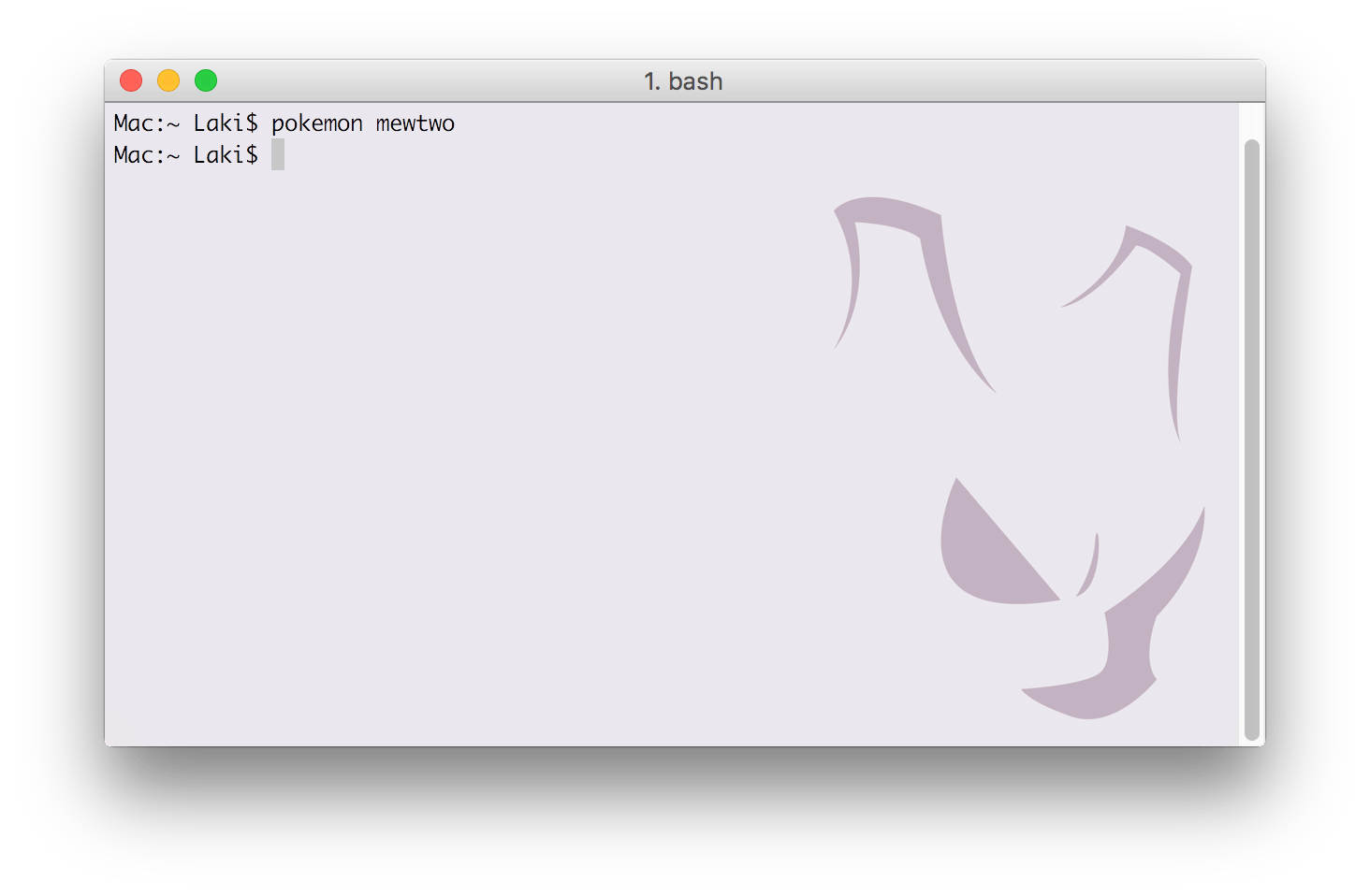Screen dimensions: 1370x896
Task: Click the terminal cursor block at the prompt
Action: 278,154
